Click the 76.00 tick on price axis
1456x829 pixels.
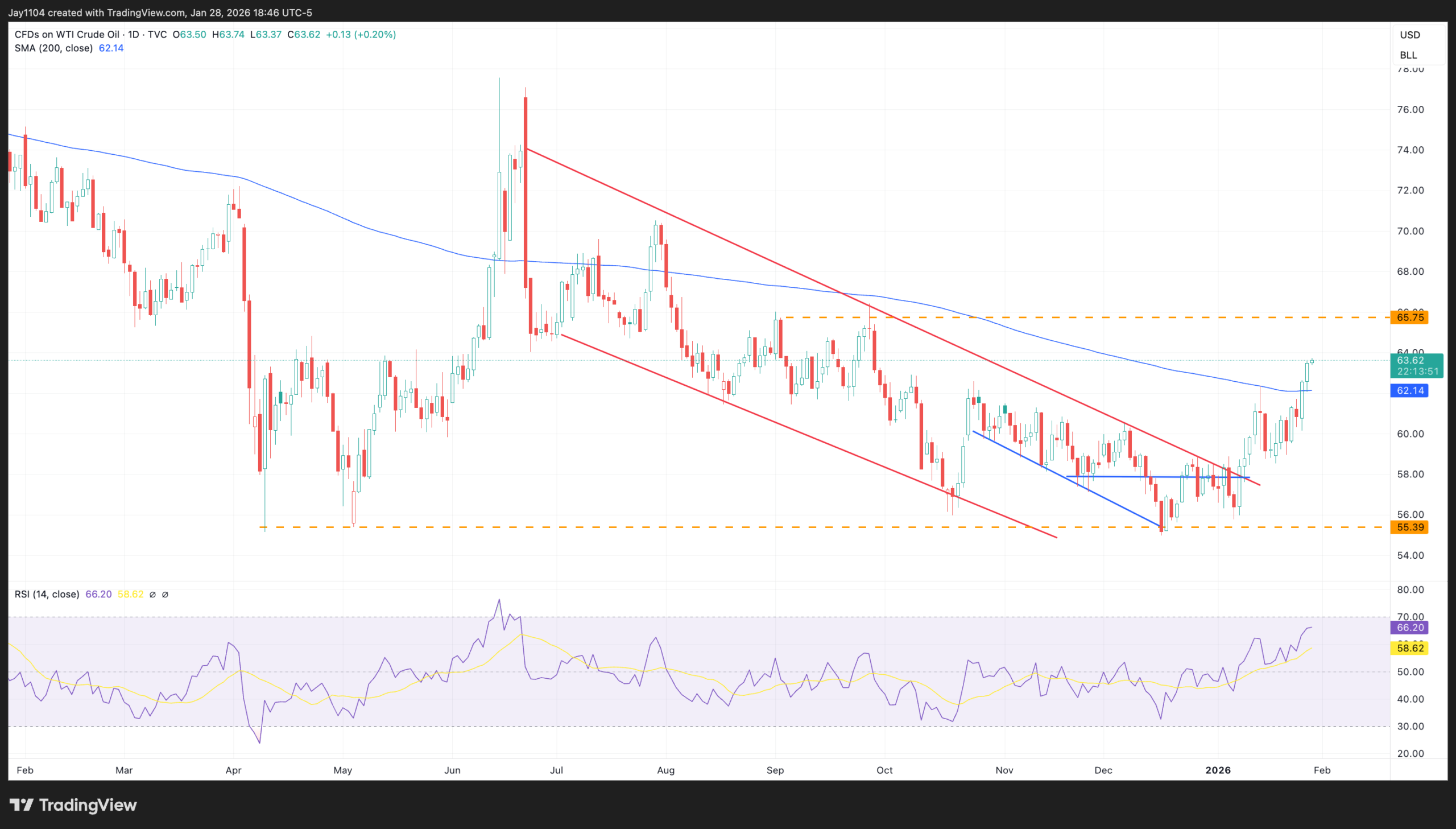click(1410, 109)
